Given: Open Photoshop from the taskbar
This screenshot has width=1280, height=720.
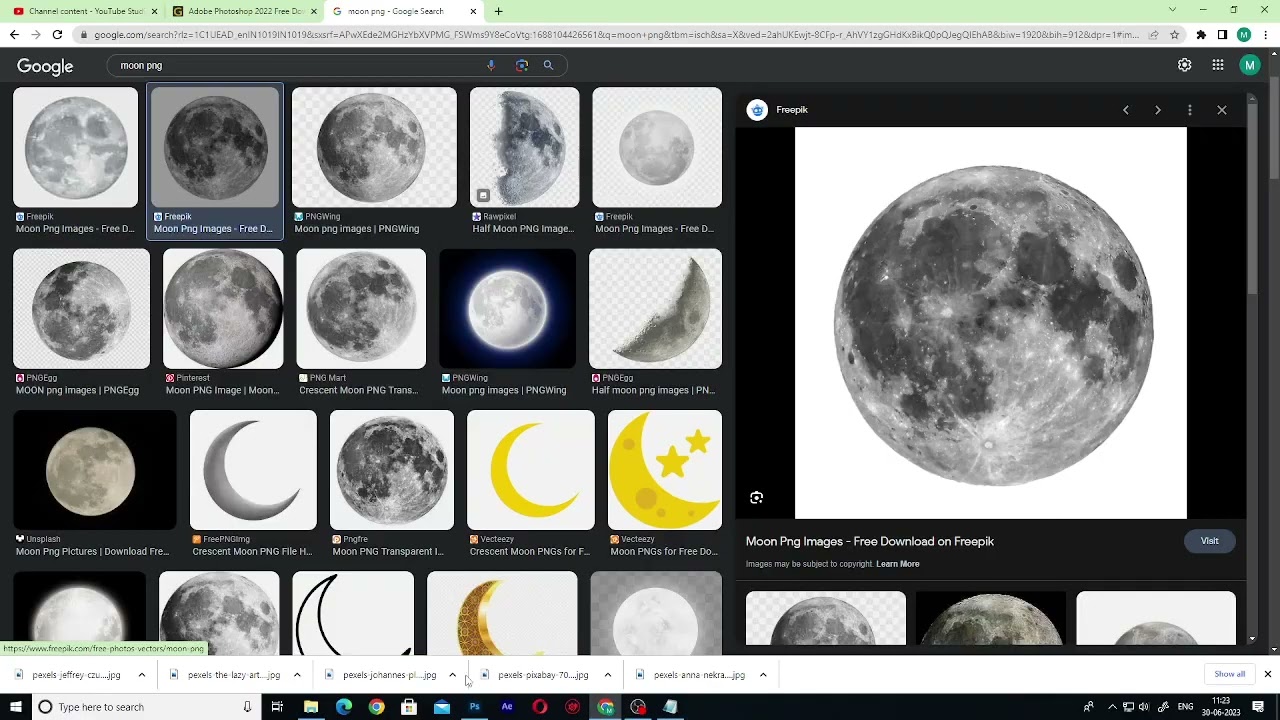Looking at the screenshot, I should click(474, 707).
